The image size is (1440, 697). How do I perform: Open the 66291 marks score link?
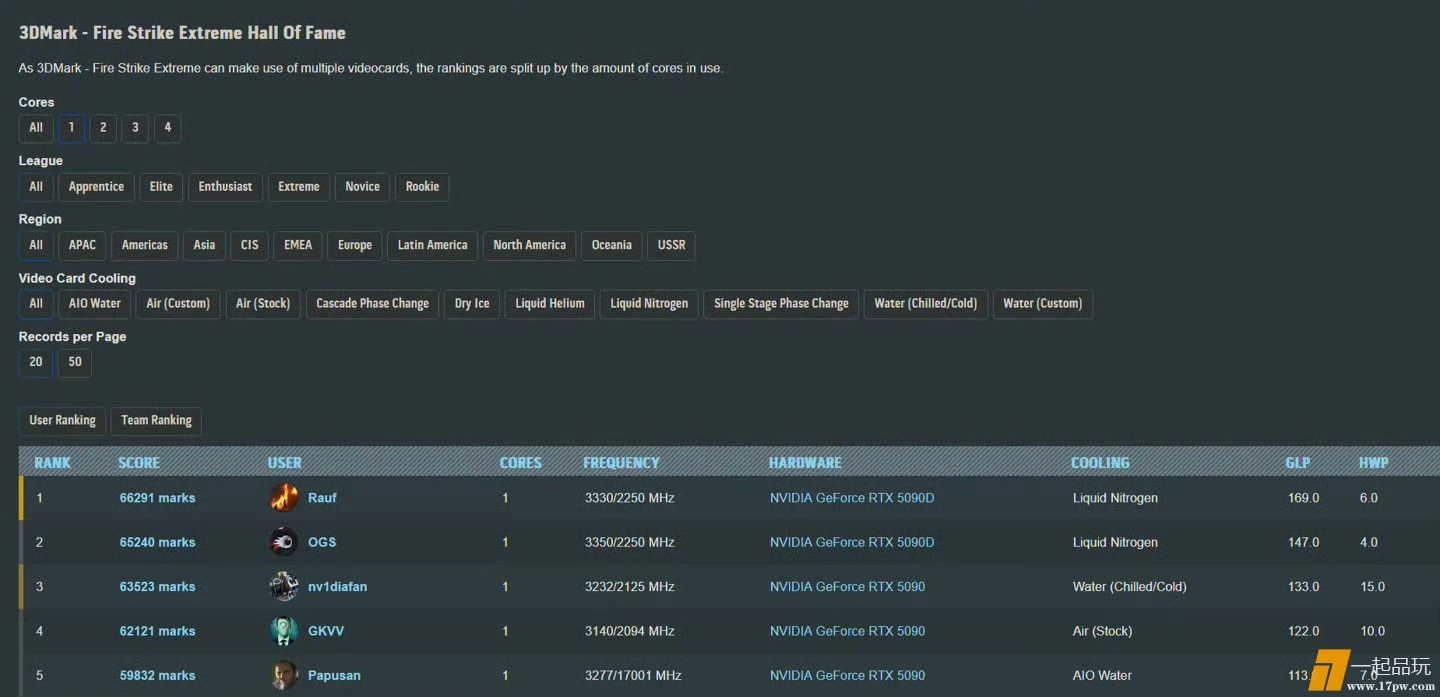[x=157, y=498]
